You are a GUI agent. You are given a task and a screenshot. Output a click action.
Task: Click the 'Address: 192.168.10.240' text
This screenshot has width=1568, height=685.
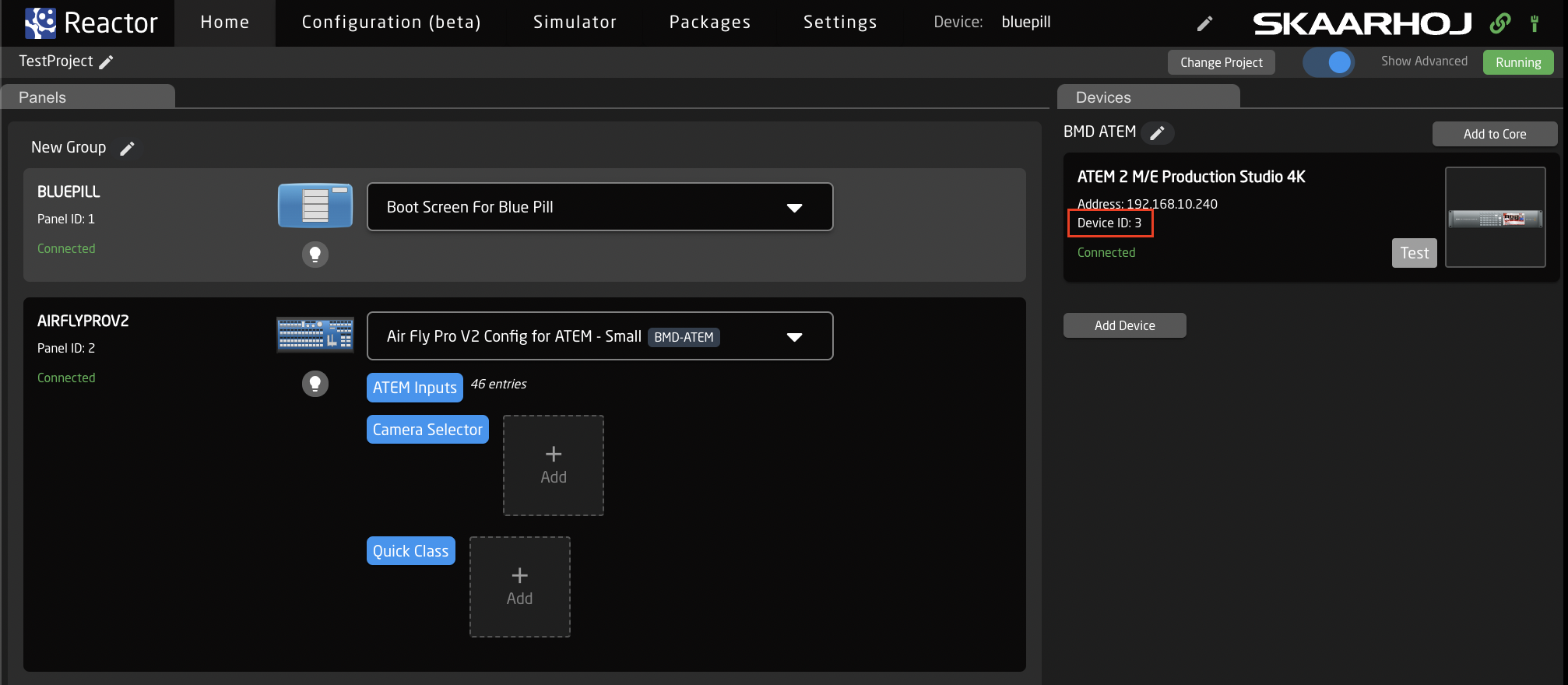click(1148, 204)
